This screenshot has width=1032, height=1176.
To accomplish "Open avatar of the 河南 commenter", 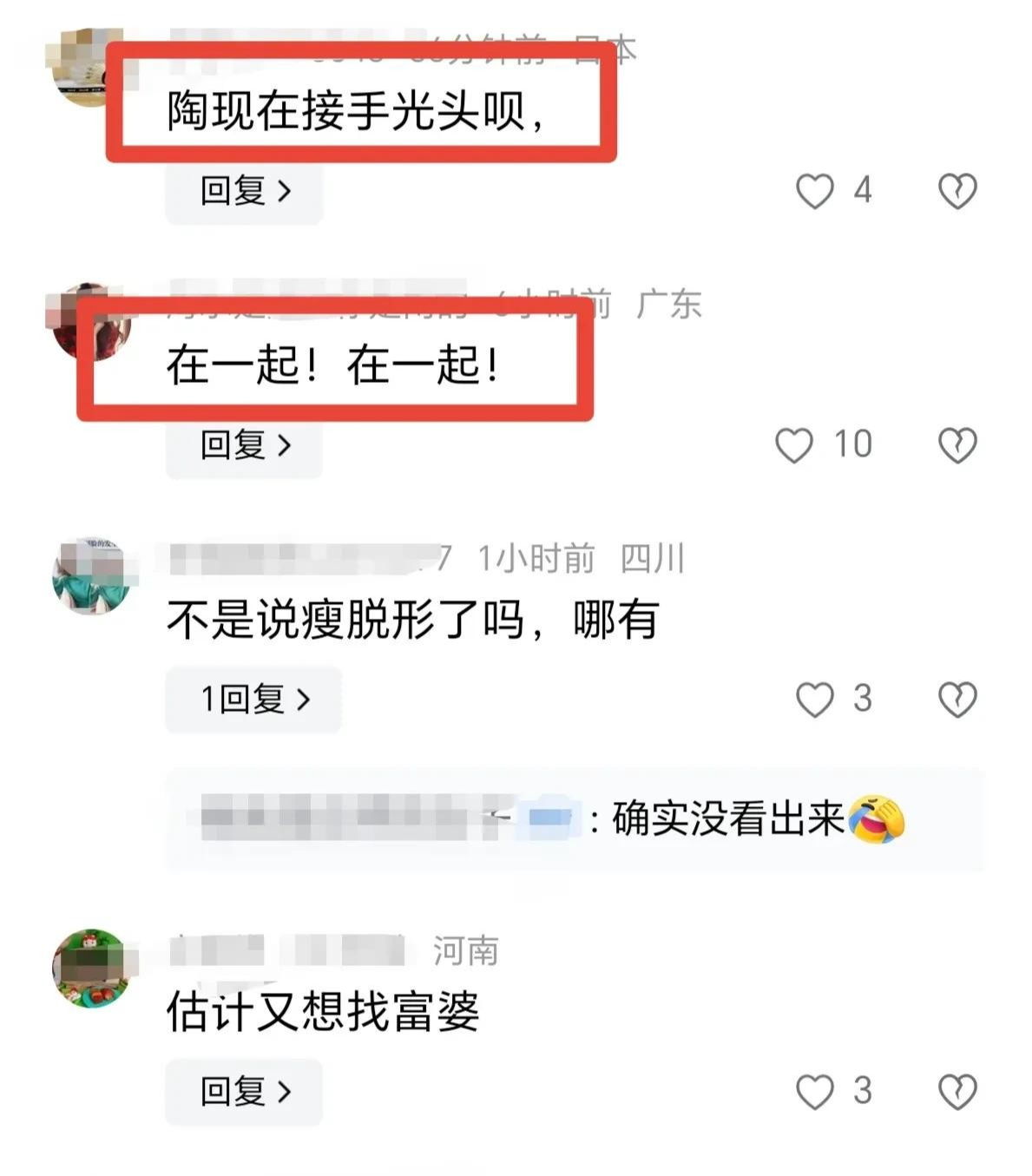I will pos(92,968).
